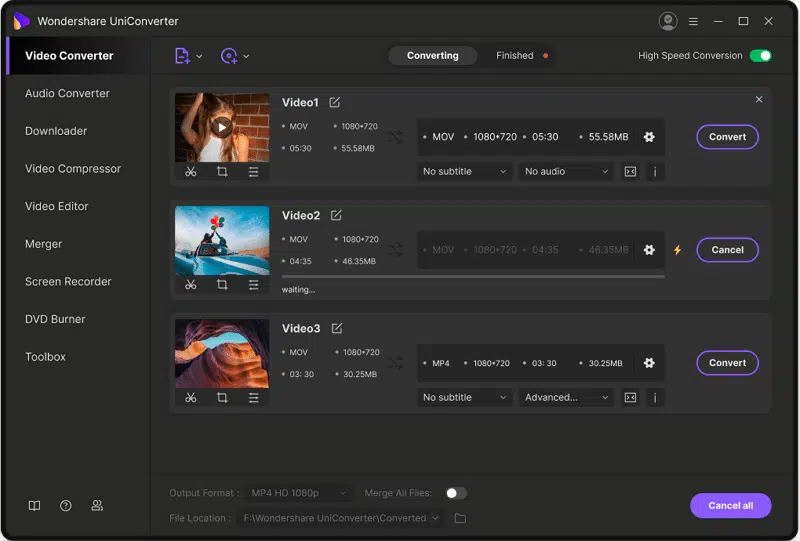The width and height of the screenshot is (800, 541).
Task: Trim Video2 with the scissors icon
Action: 191,284
